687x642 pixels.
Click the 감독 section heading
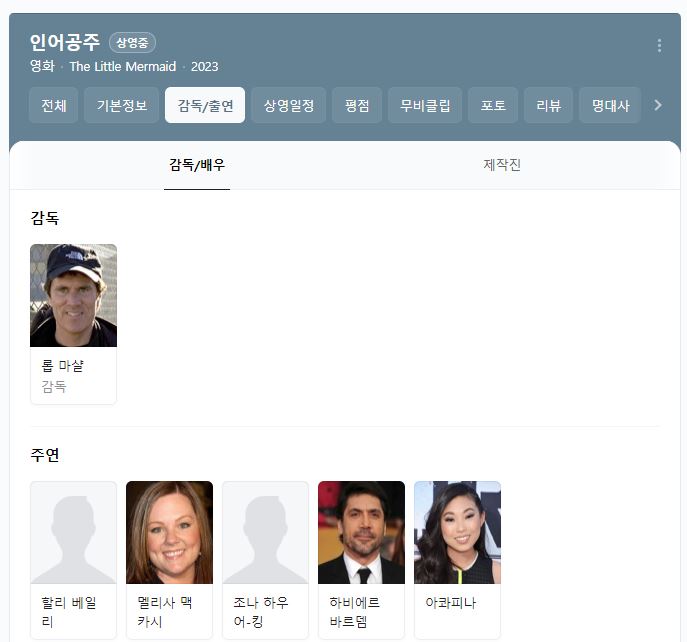click(45, 218)
